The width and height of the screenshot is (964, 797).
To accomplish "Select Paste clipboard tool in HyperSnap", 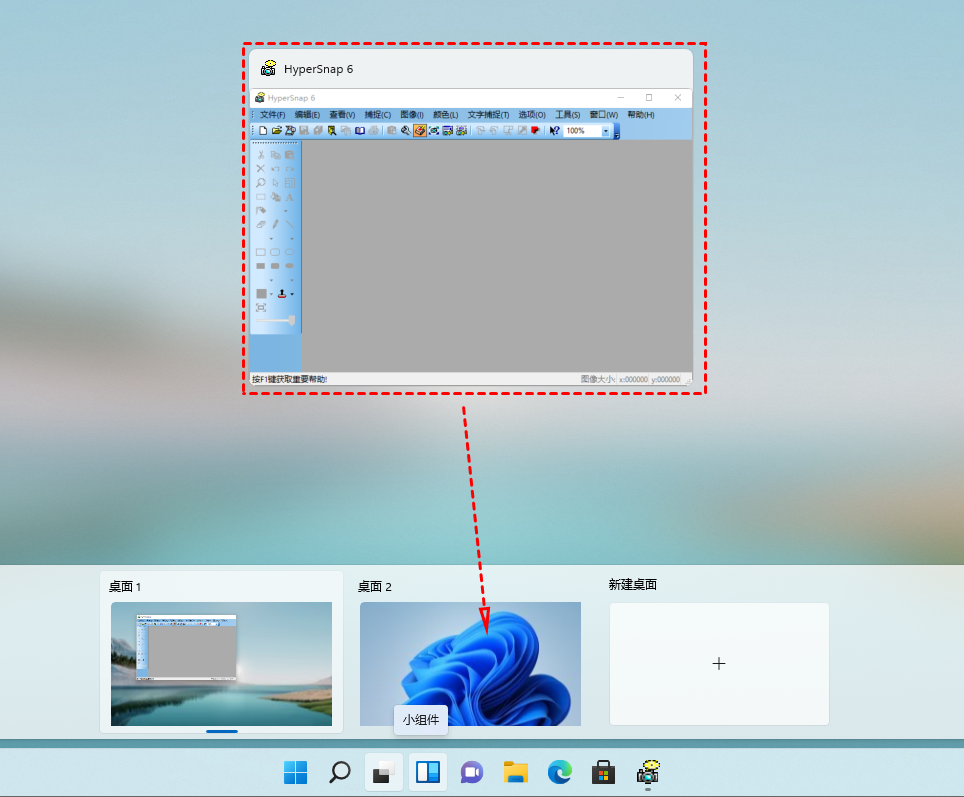I will pyautogui.click(x=290, y=155).
